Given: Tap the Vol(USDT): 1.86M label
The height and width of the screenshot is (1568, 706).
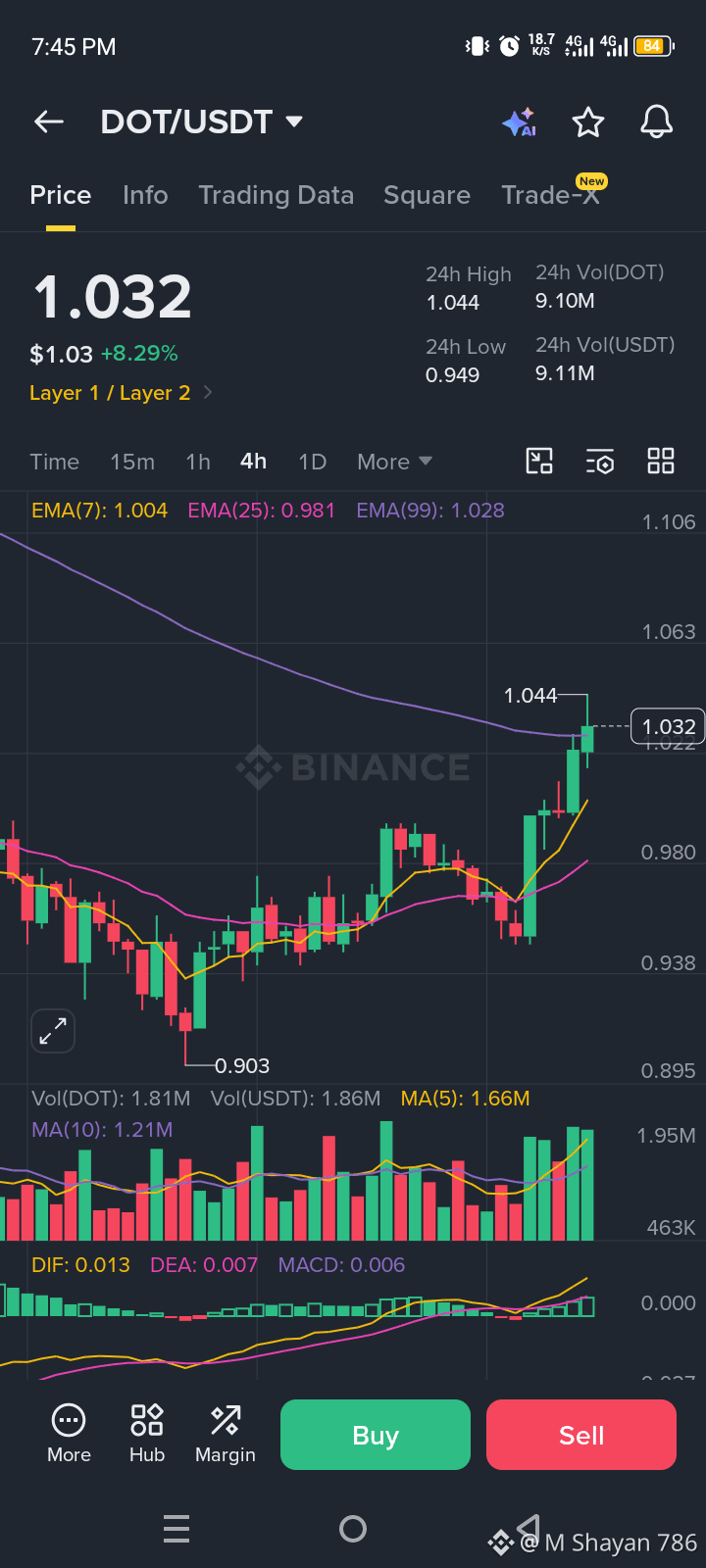Looking at the screenshot, I should point(295,1099).
